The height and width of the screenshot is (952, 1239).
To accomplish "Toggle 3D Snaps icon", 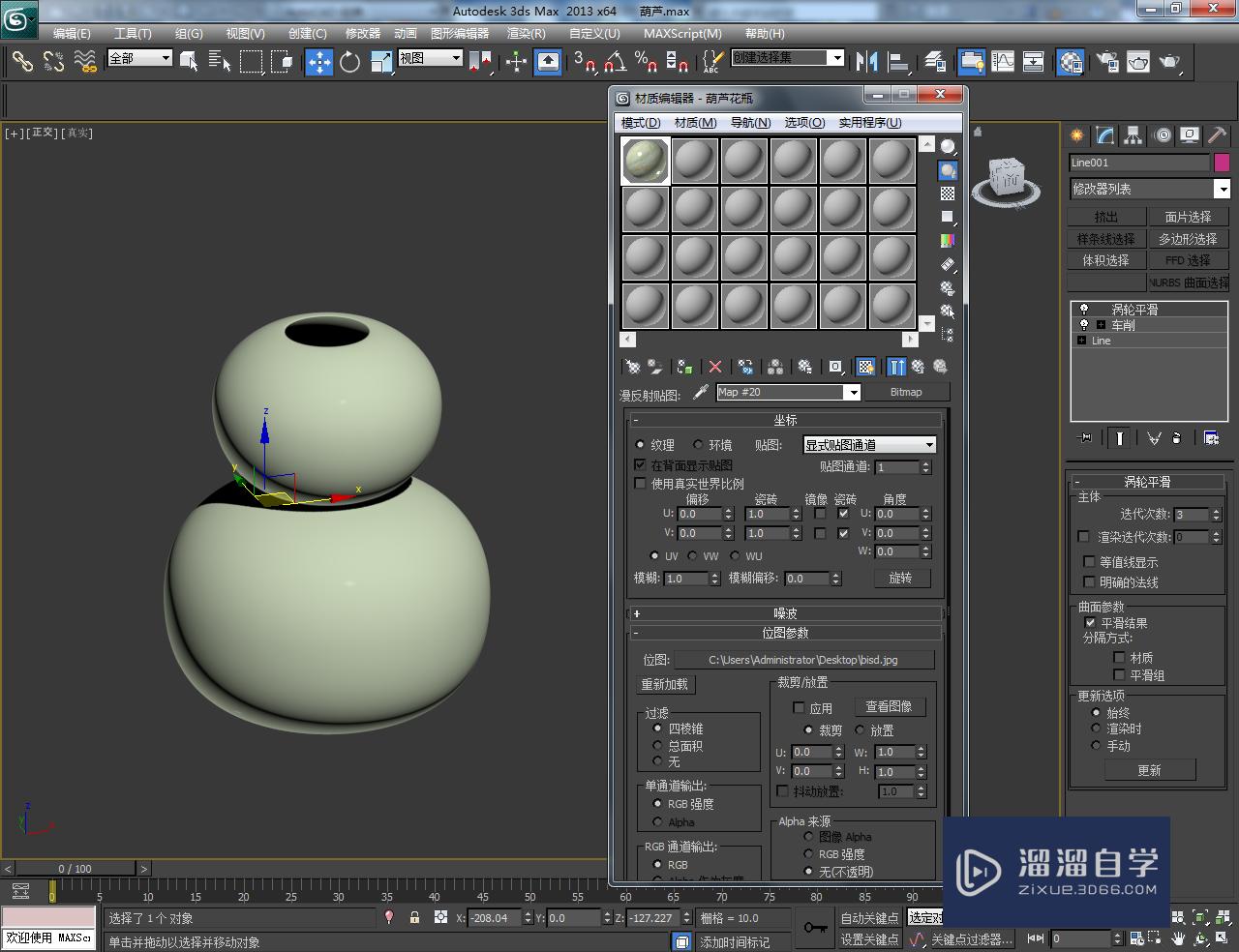I will coord(583,62).
